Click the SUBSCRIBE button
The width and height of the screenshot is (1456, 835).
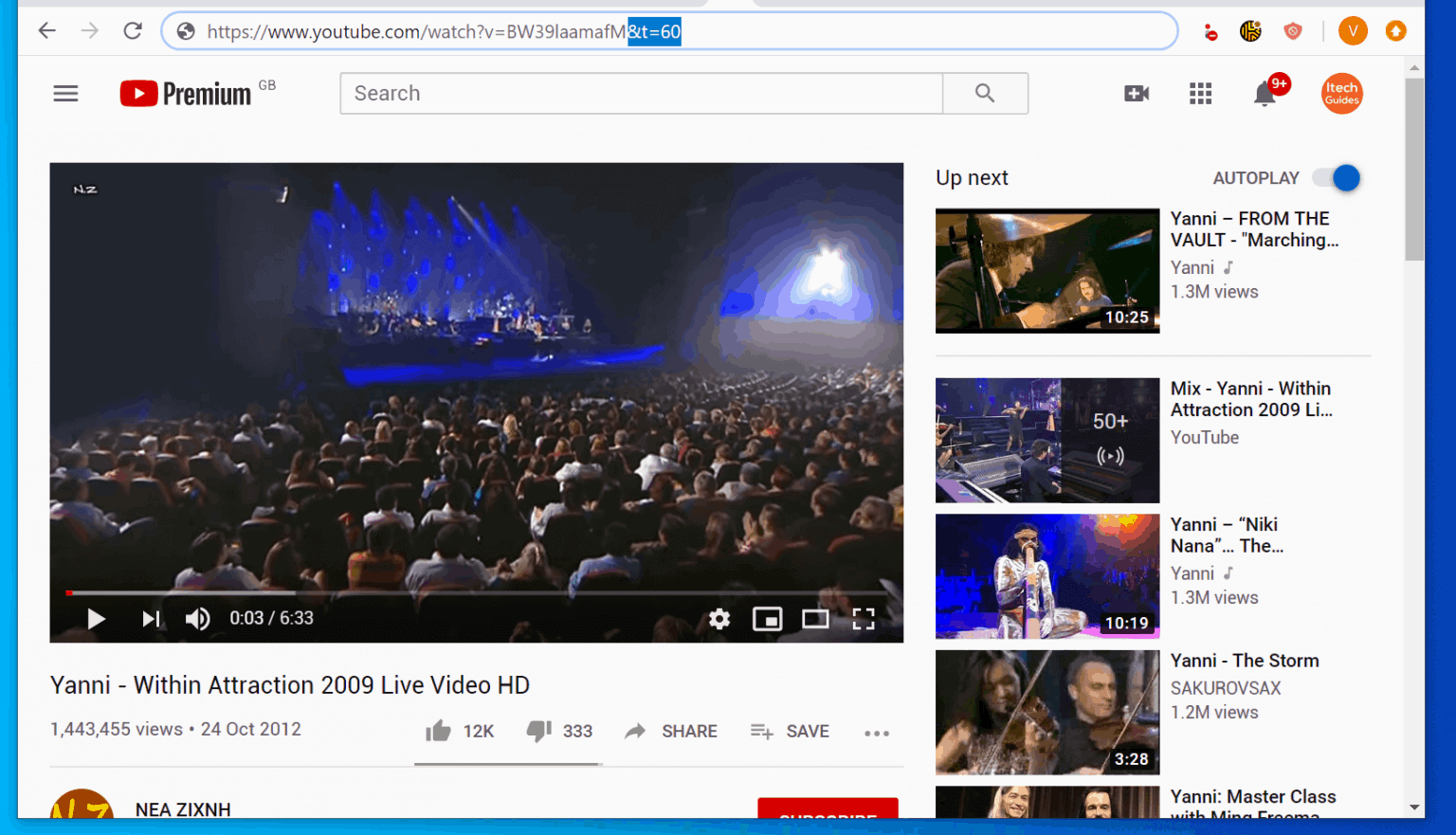point(827,815)
